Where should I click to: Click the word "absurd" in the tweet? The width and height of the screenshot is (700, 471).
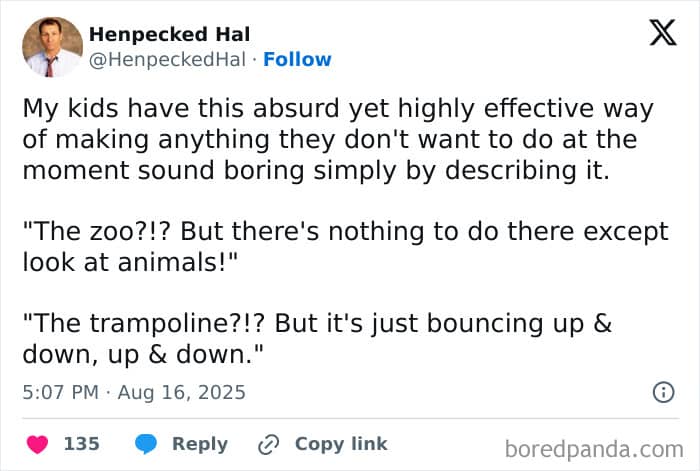296,108
